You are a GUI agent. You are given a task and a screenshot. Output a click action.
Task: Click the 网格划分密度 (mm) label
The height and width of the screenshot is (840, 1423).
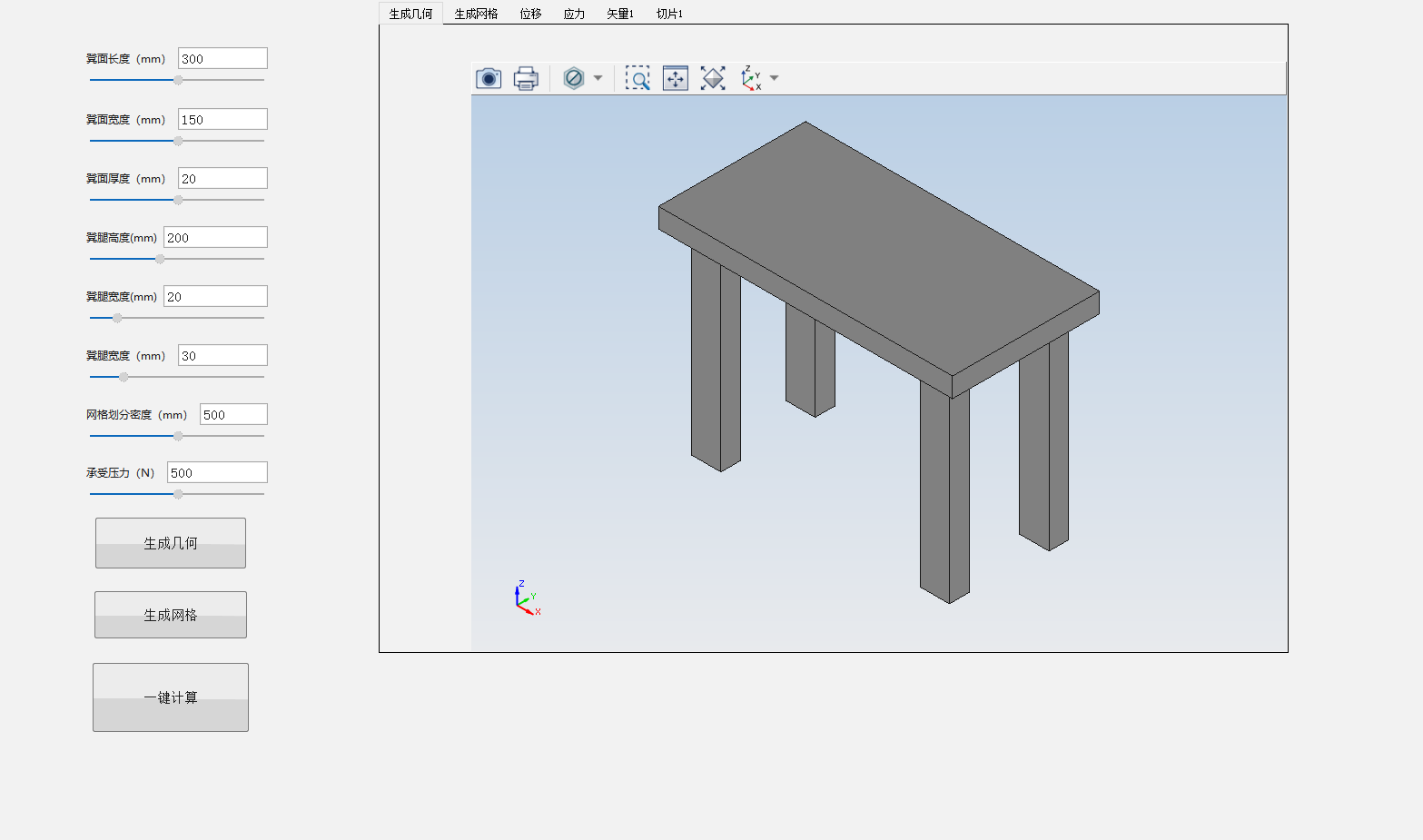click(x=136, y=415)
